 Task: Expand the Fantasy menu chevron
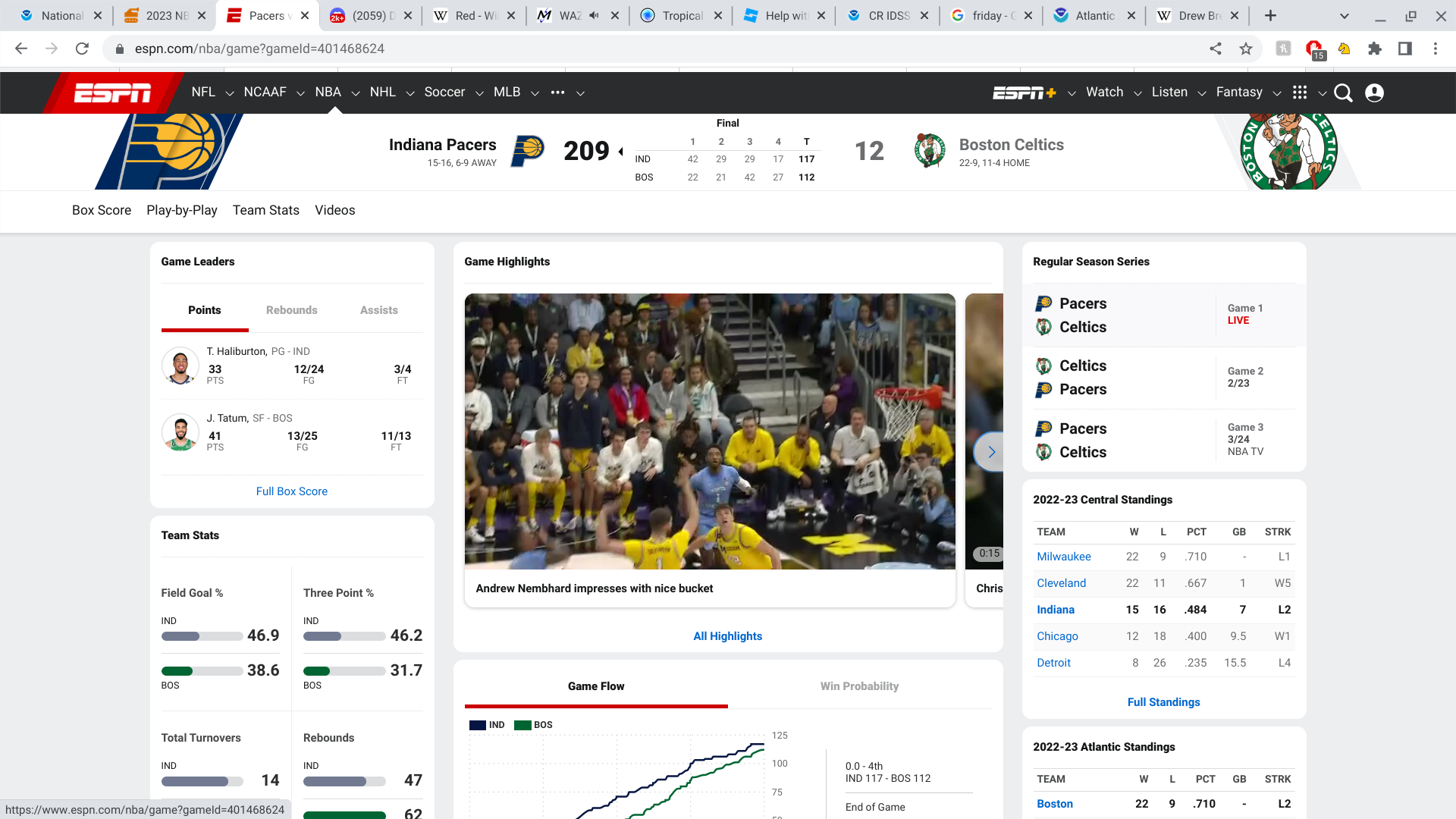pos(1277,93)
